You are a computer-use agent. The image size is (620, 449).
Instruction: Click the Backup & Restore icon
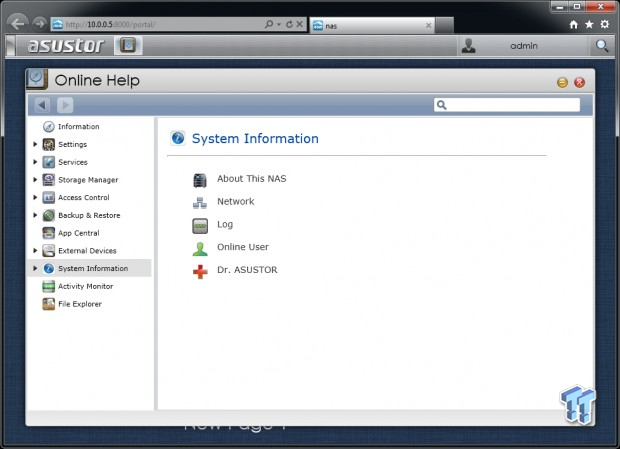pos(49,215)
